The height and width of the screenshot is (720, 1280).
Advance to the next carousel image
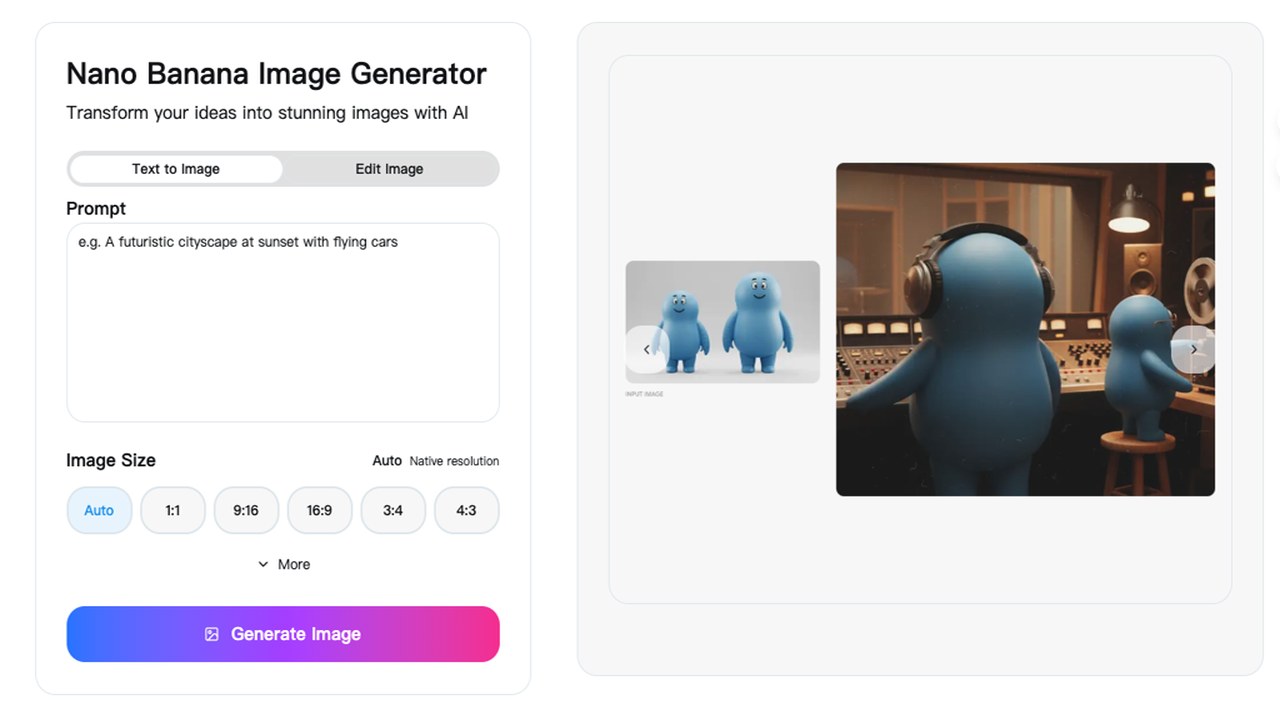1193,349
